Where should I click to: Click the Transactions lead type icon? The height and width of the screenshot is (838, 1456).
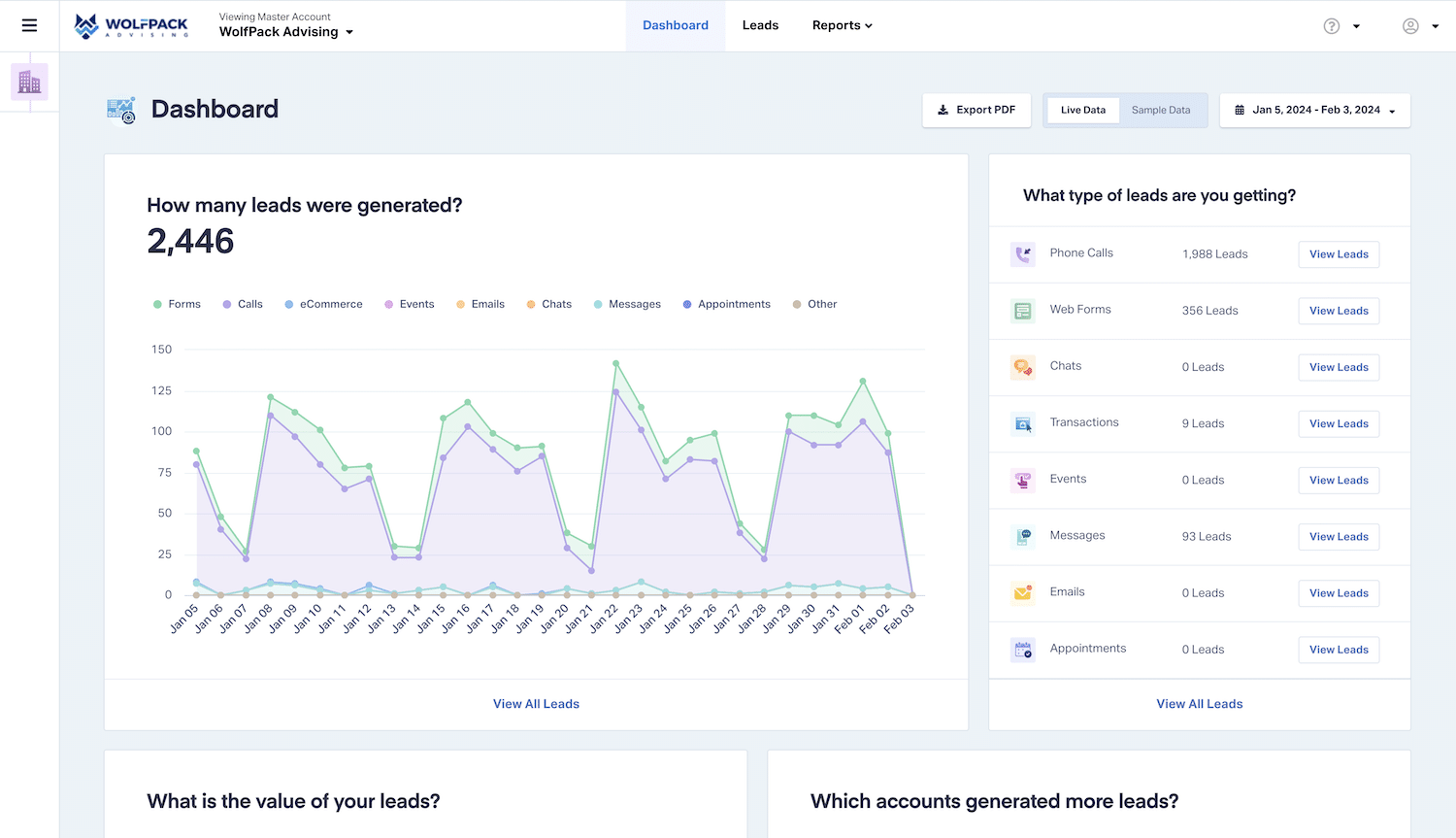point(1023,423)
